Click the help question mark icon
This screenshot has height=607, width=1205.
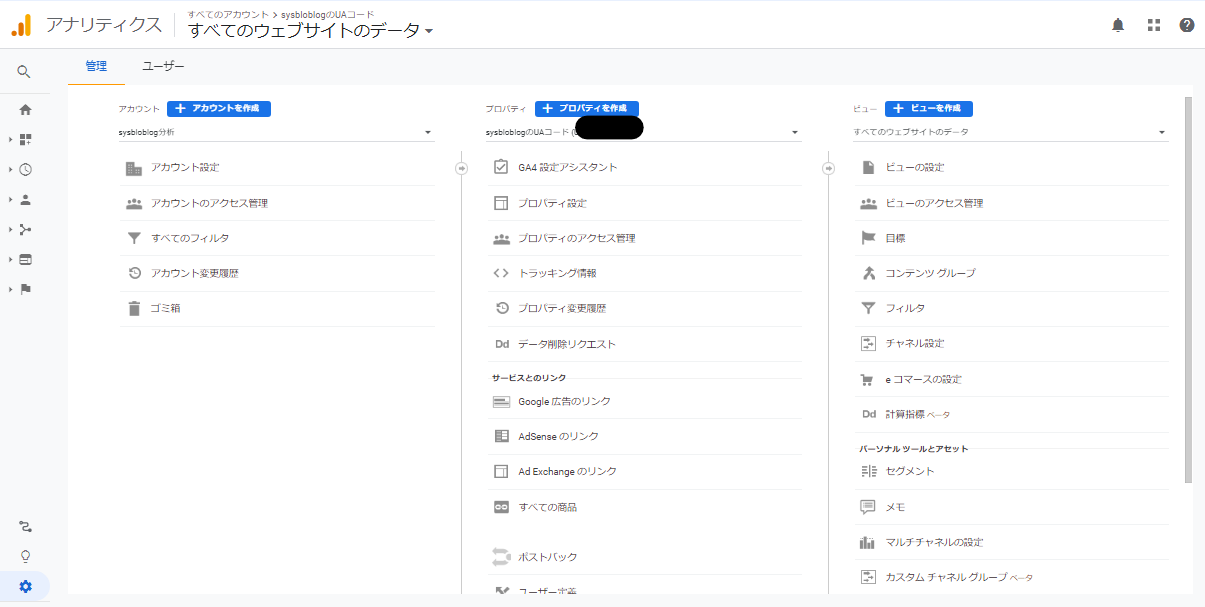tap(1187, 25)
